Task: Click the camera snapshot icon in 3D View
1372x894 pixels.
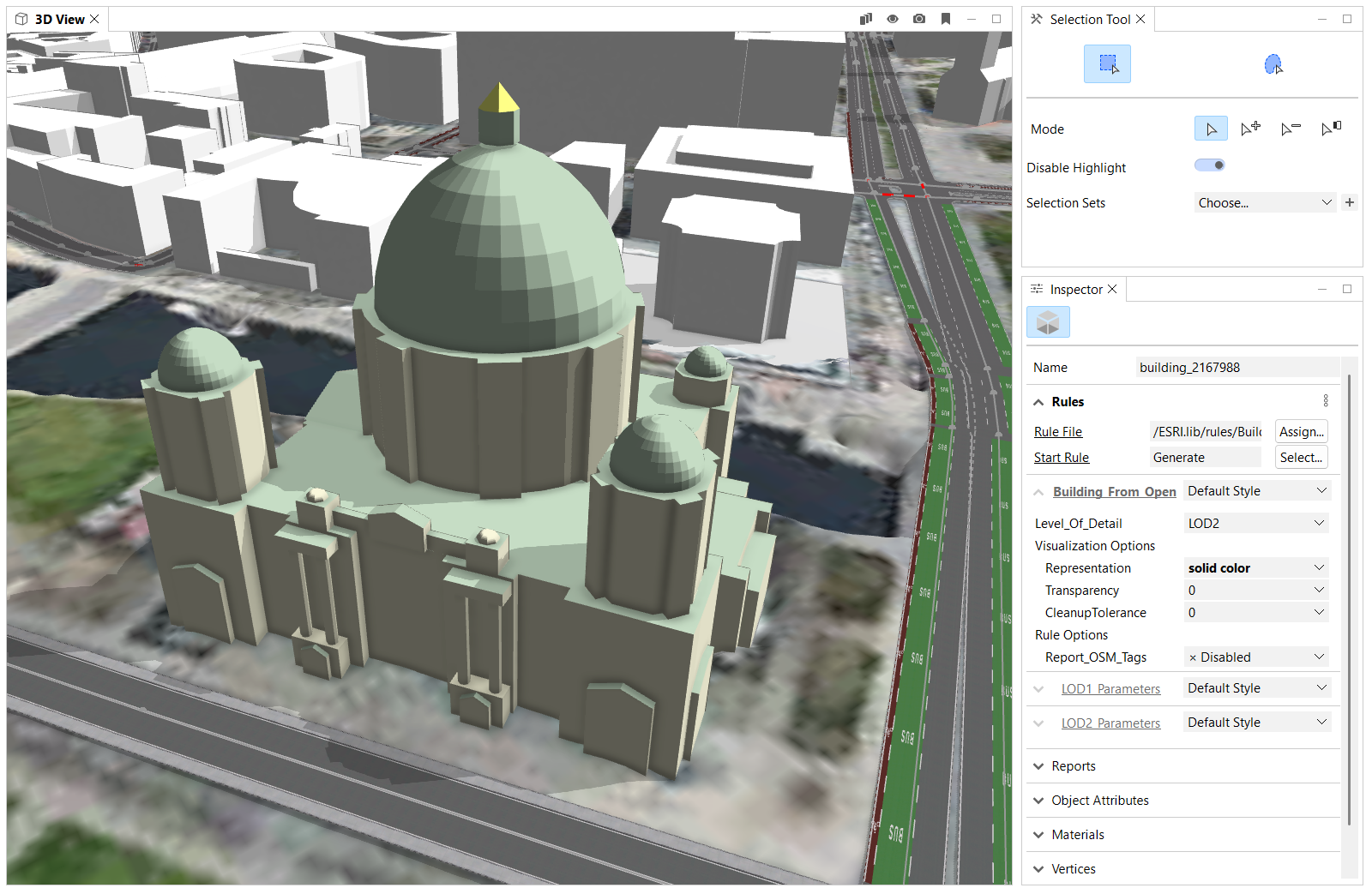Action: click(919, 19)
